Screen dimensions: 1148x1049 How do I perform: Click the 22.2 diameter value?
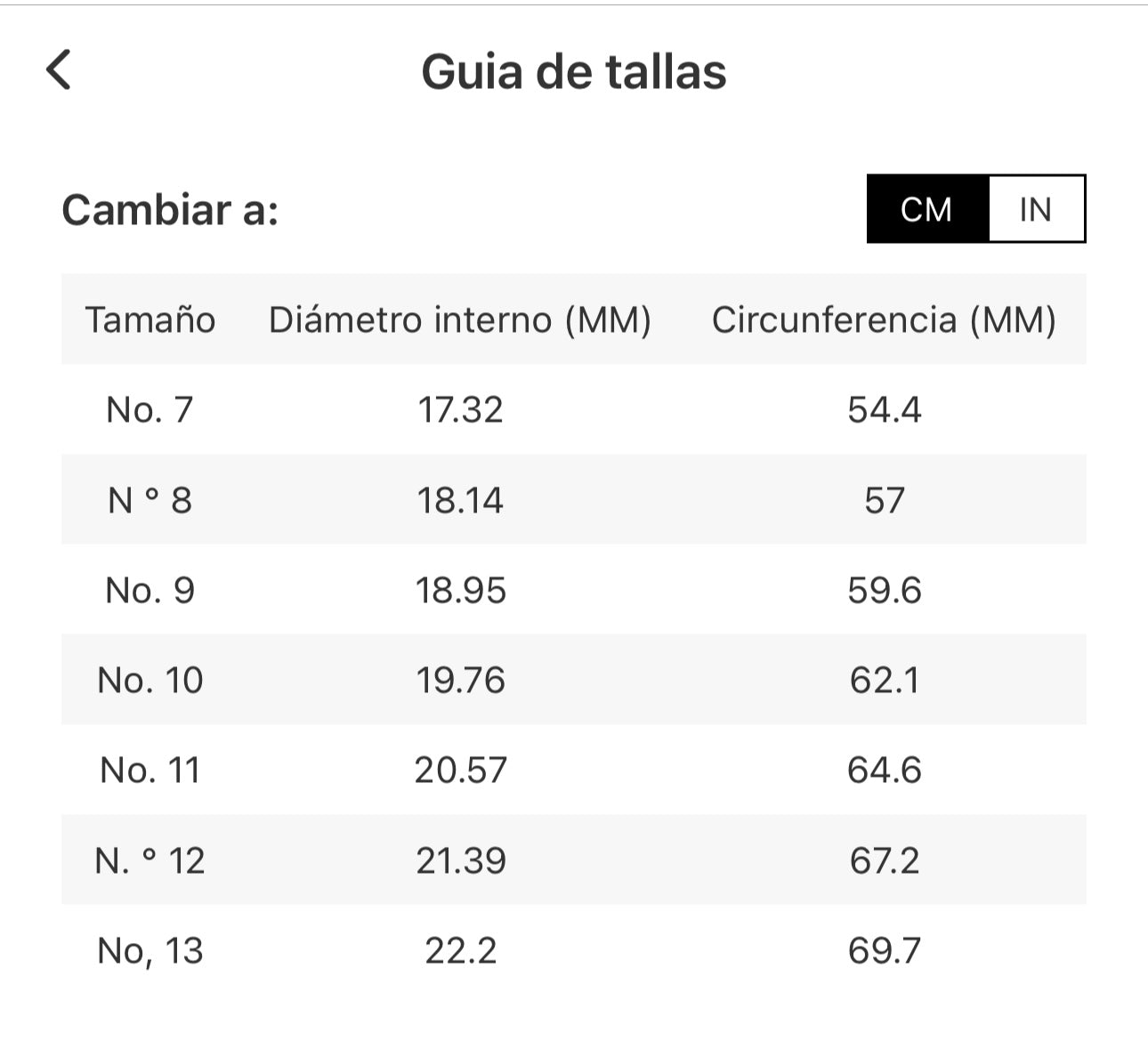[460, 950]
